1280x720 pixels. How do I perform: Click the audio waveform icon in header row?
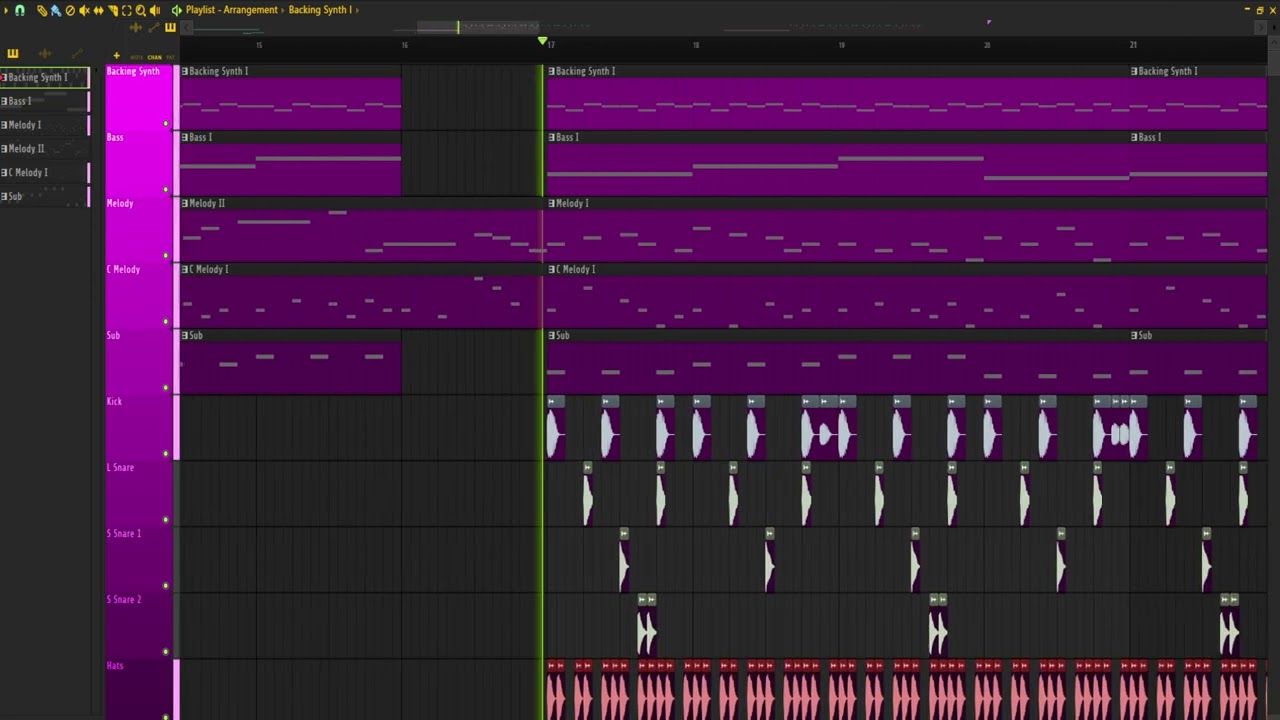click(x=136, y=28)
